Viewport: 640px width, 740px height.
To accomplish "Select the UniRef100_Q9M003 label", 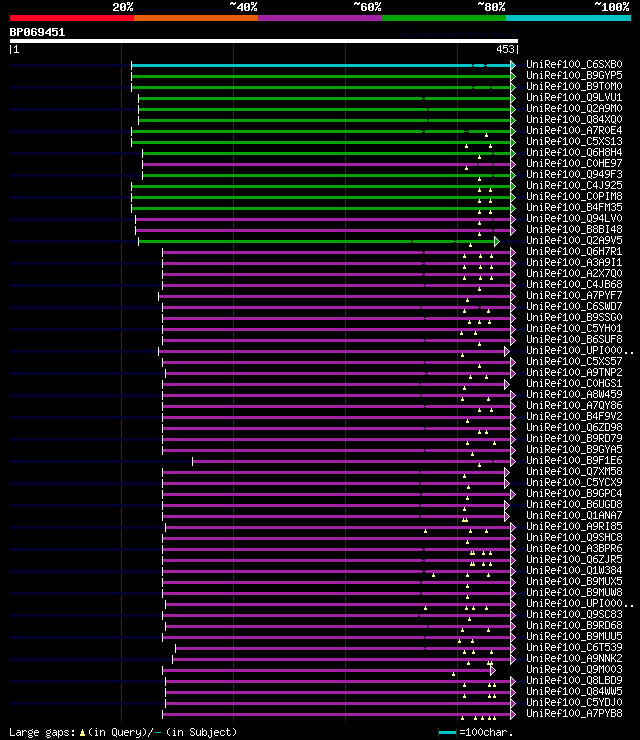I will tap(574, 669).
